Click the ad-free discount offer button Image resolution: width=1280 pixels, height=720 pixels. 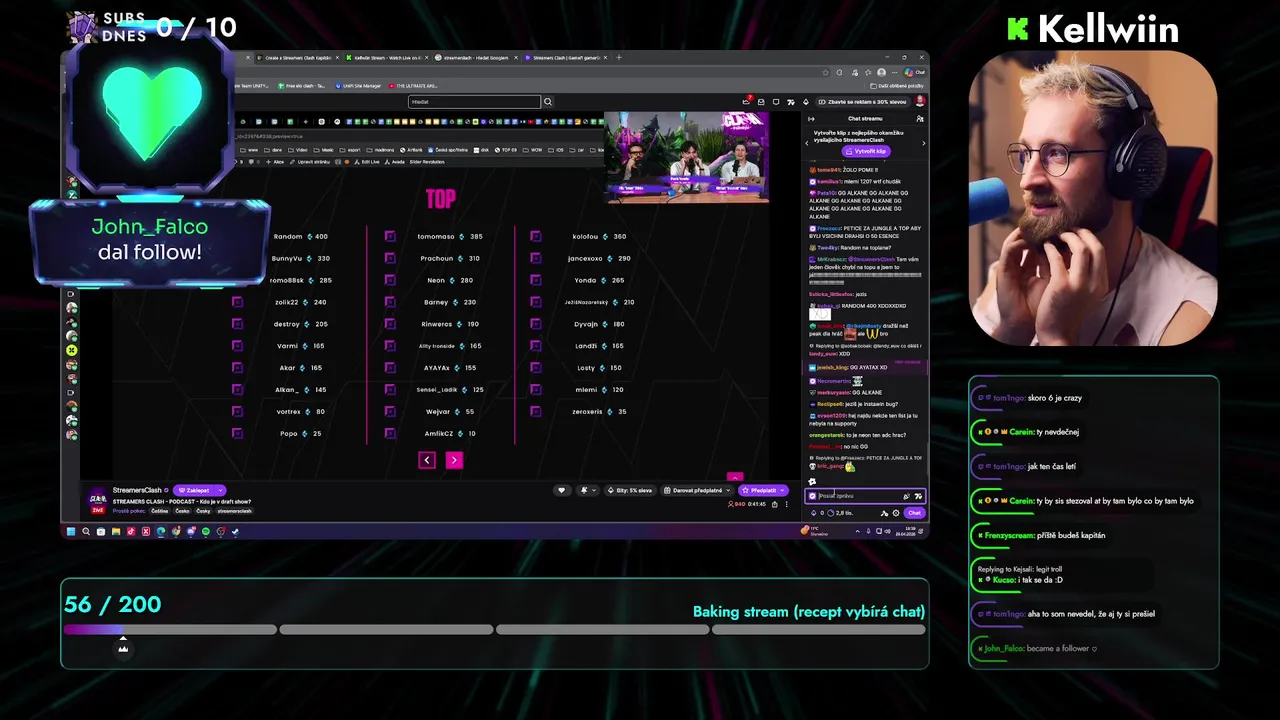[862, 102]
